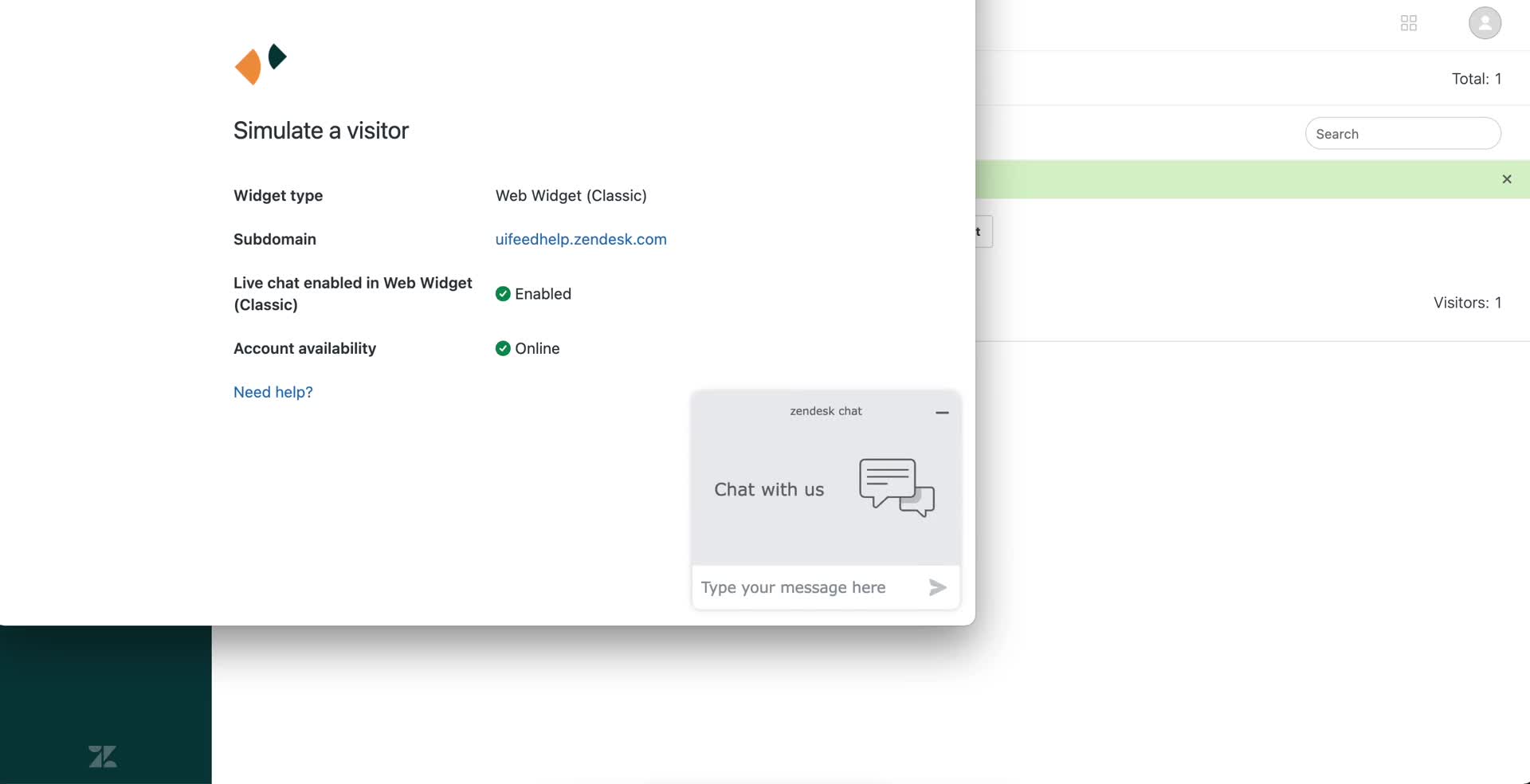This screenshot has width=1530, height=784.
Task: Click the send message arrow icon
Action: pos(937,587)
